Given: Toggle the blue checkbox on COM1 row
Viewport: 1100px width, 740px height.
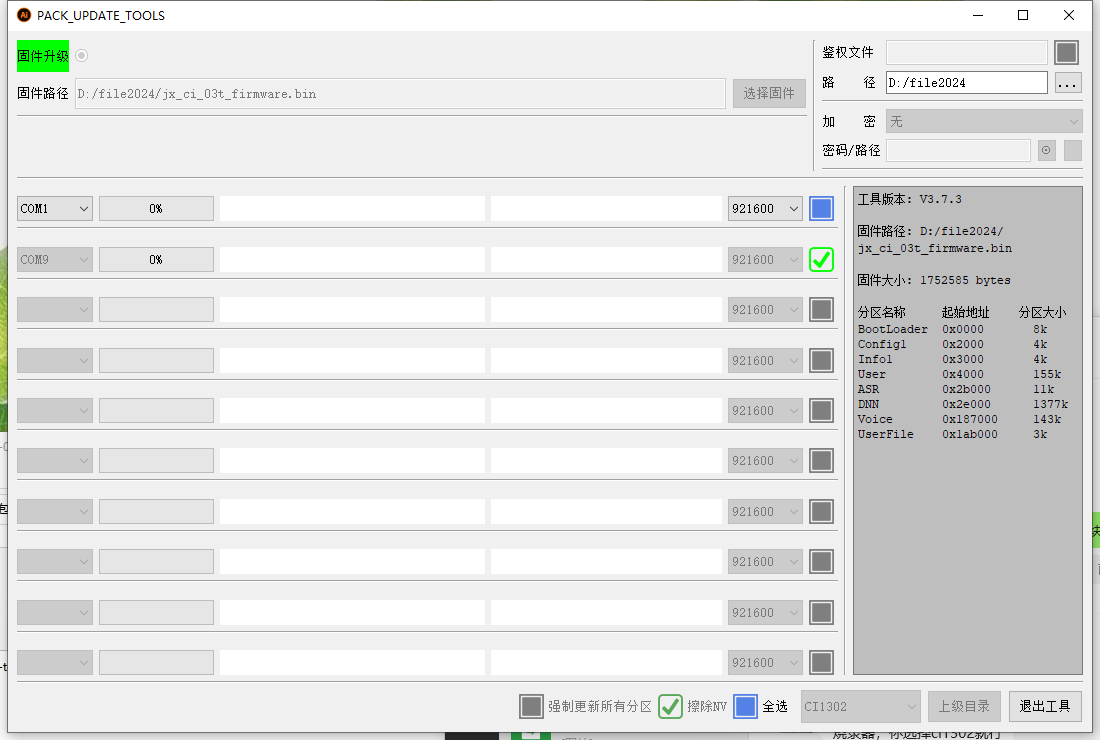Looking at the screenshot, I should (821, 208).
